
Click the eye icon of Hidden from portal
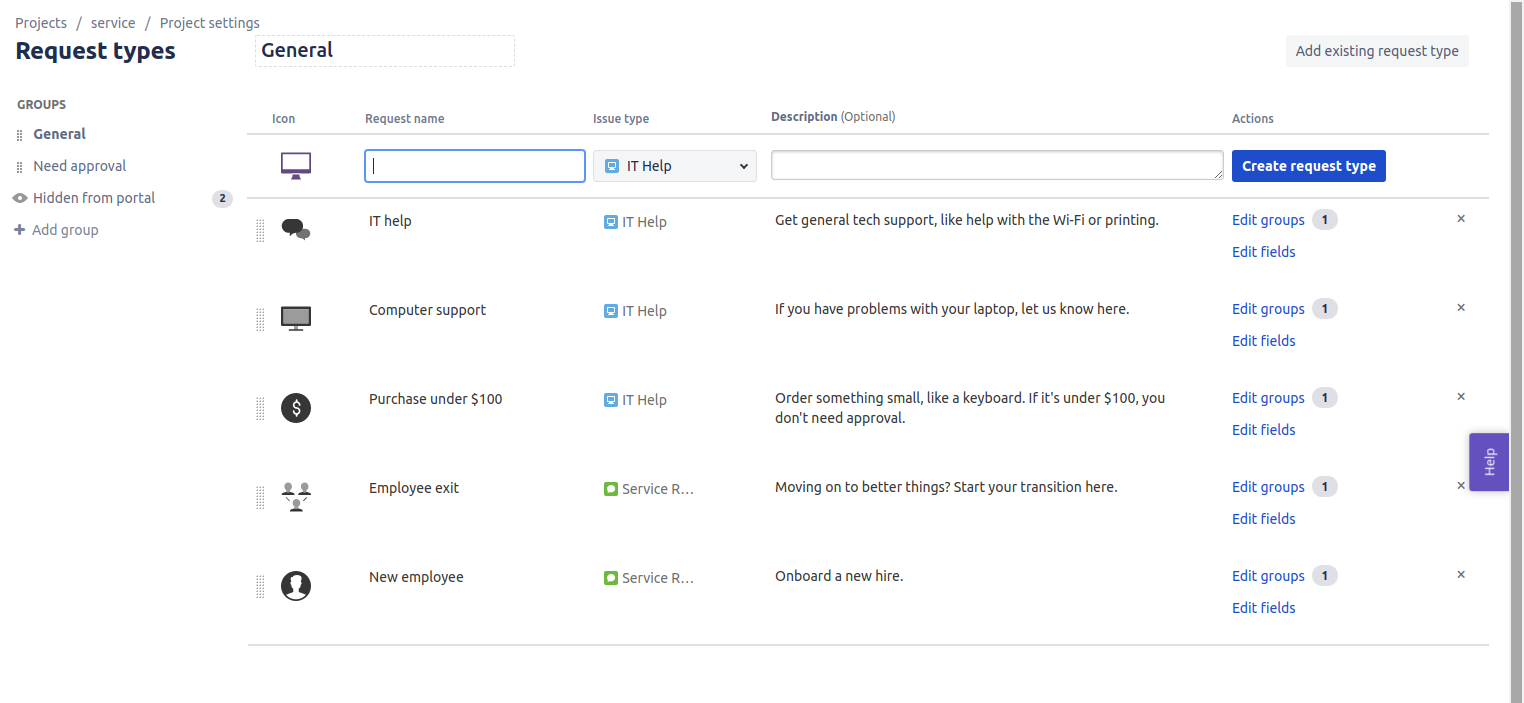(20, 198)
